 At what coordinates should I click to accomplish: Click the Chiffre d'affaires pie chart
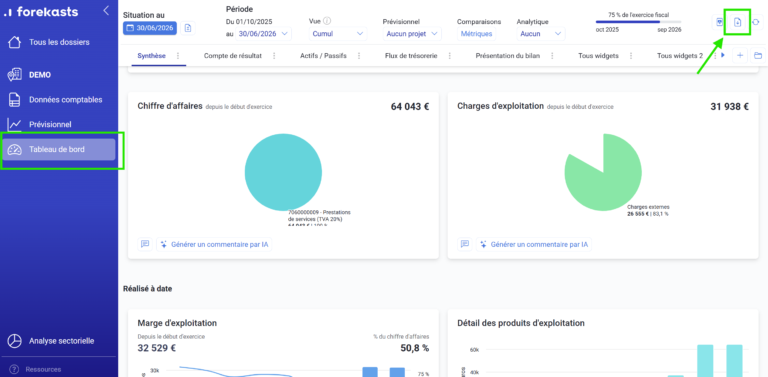pyautogui.click(x=283, y=172)
